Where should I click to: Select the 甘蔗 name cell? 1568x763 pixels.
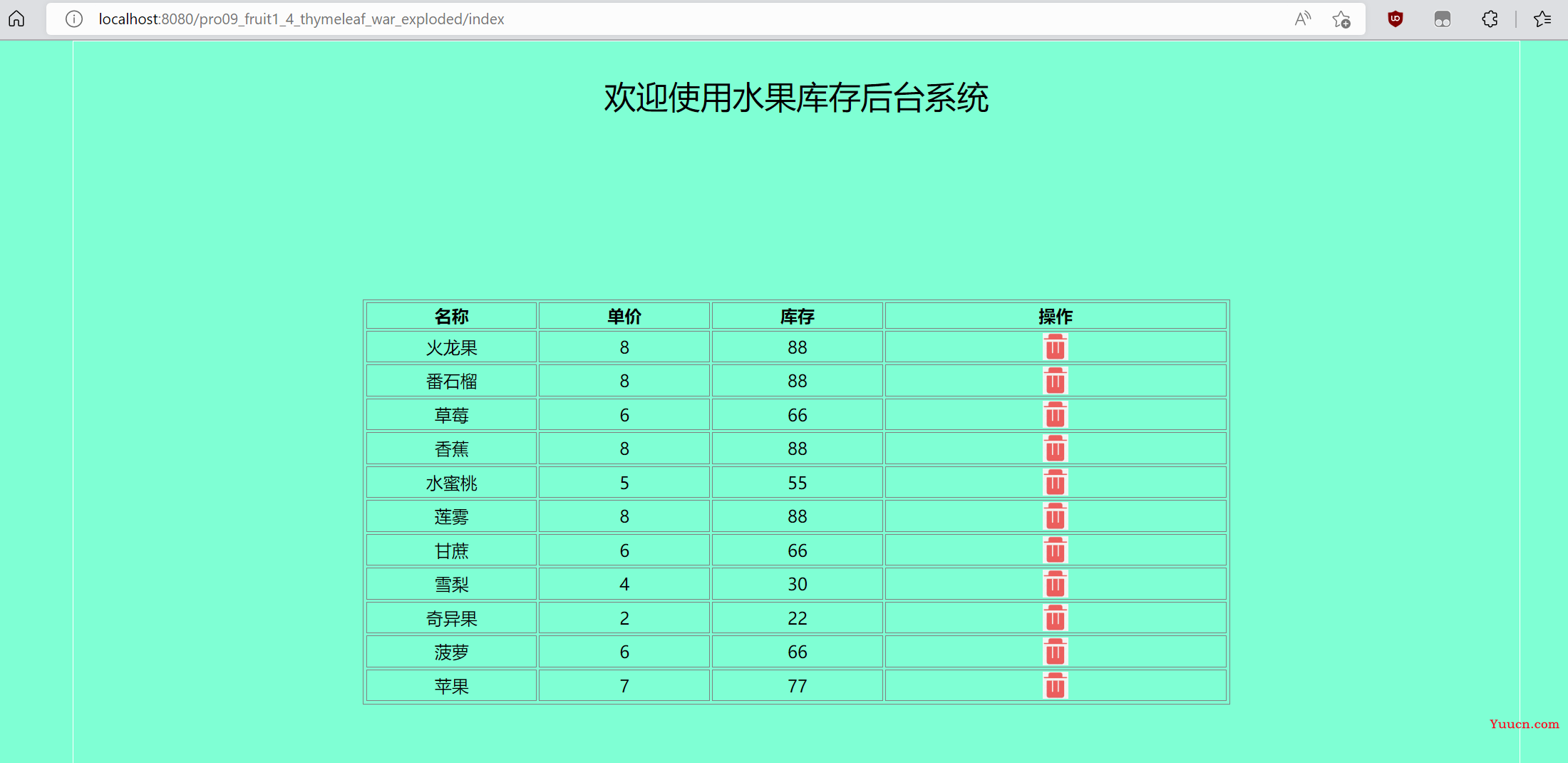click(451, 551)
